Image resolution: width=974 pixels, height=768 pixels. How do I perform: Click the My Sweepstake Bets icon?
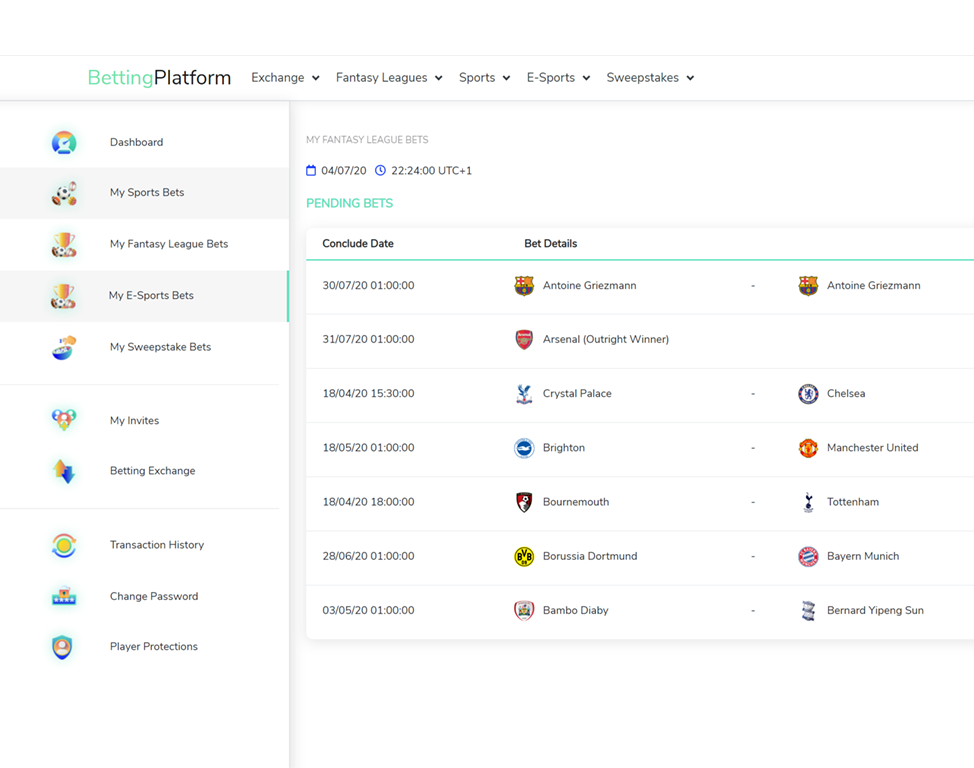coord(64,346)
